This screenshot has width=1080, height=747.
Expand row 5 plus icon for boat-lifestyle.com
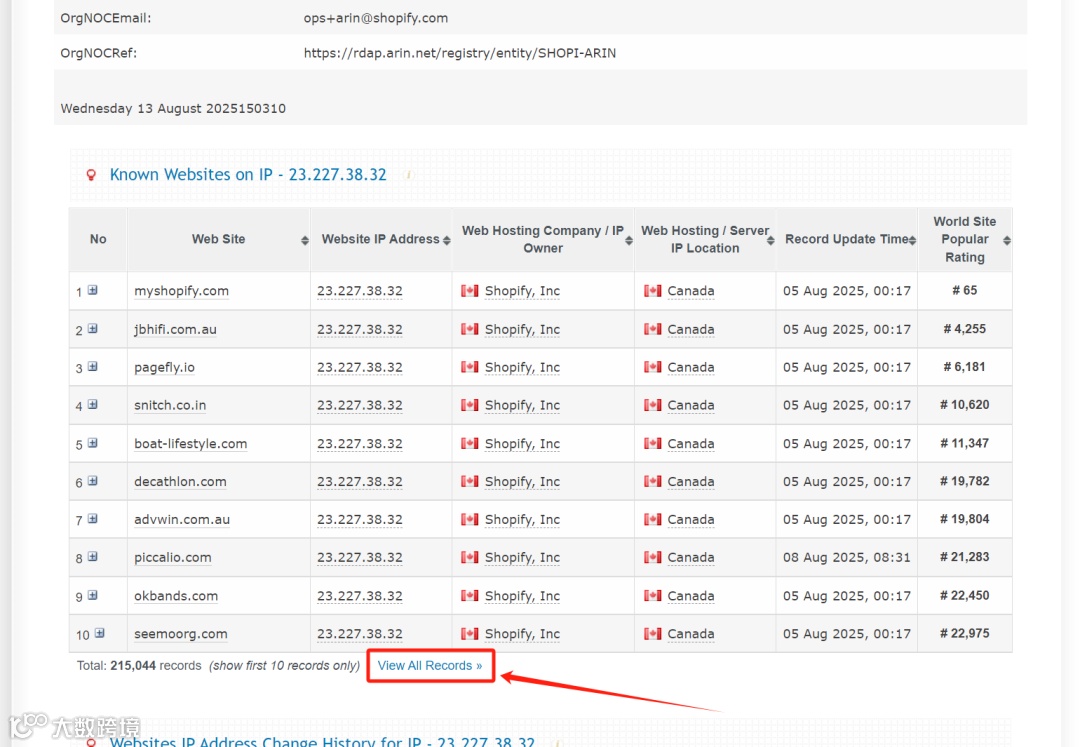[x=92, y=443]
